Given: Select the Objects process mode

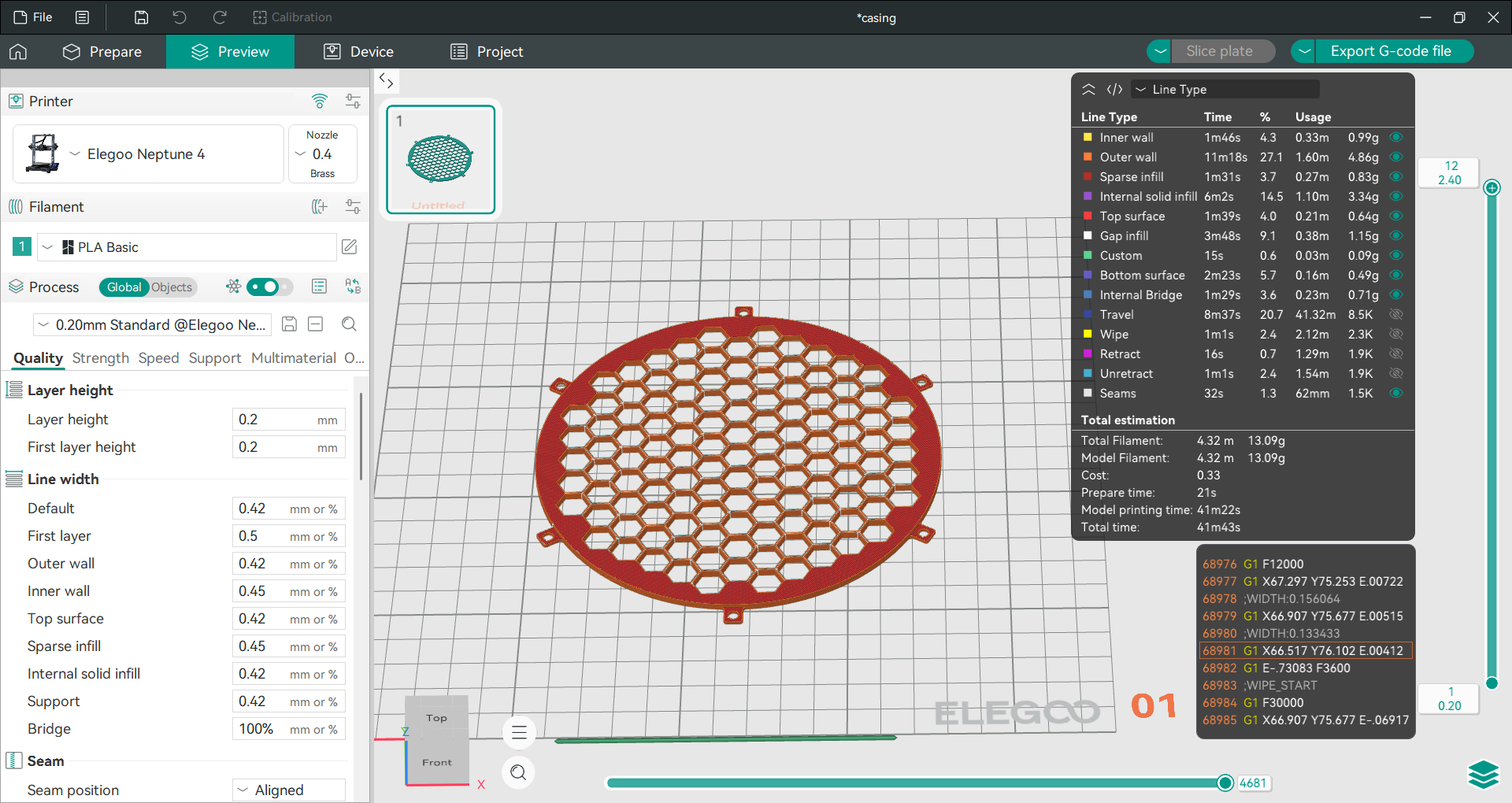Looking at the screenshot, I should [172, 287].
